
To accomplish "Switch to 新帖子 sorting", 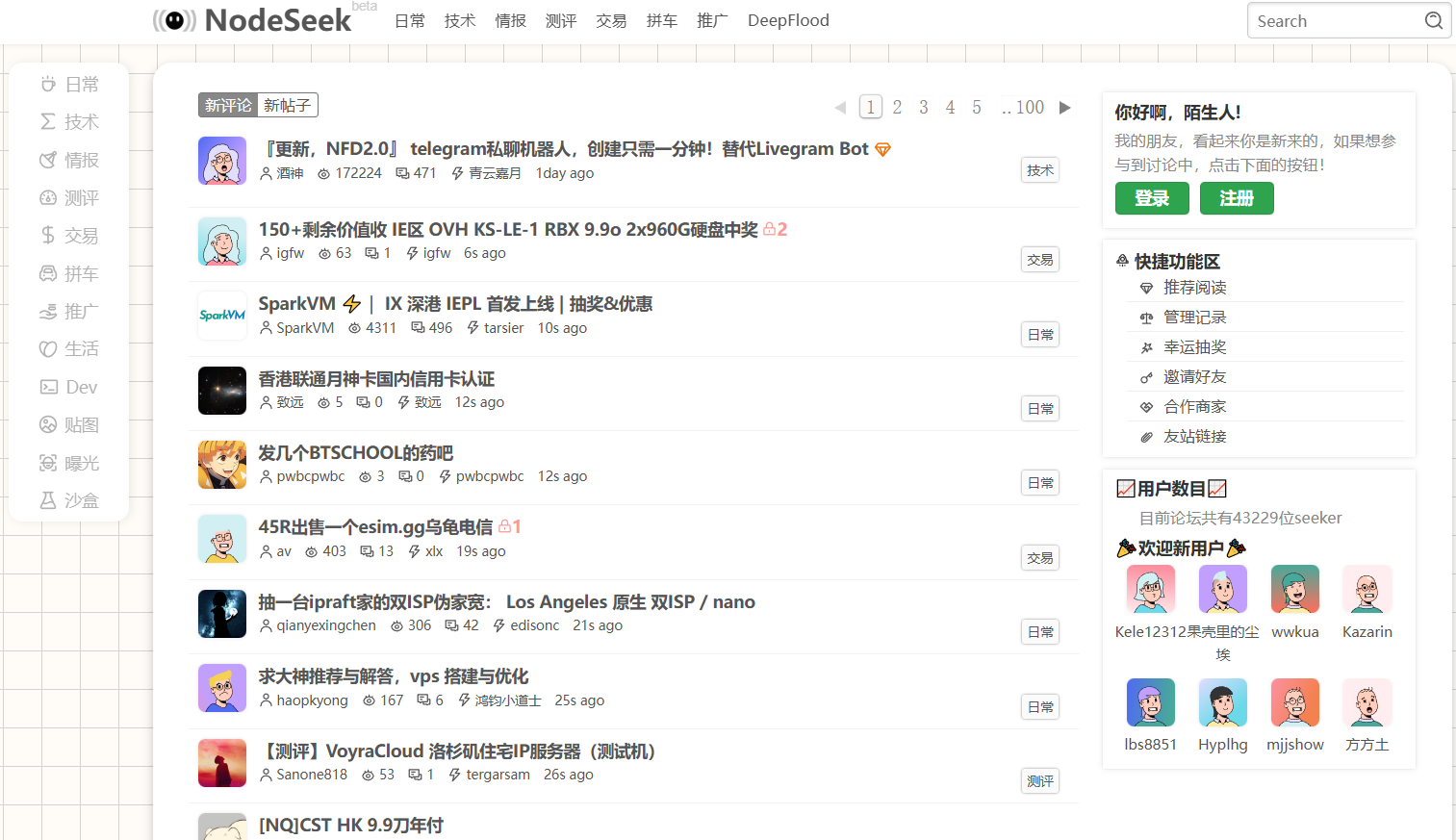I will click(x=287, y=105).
